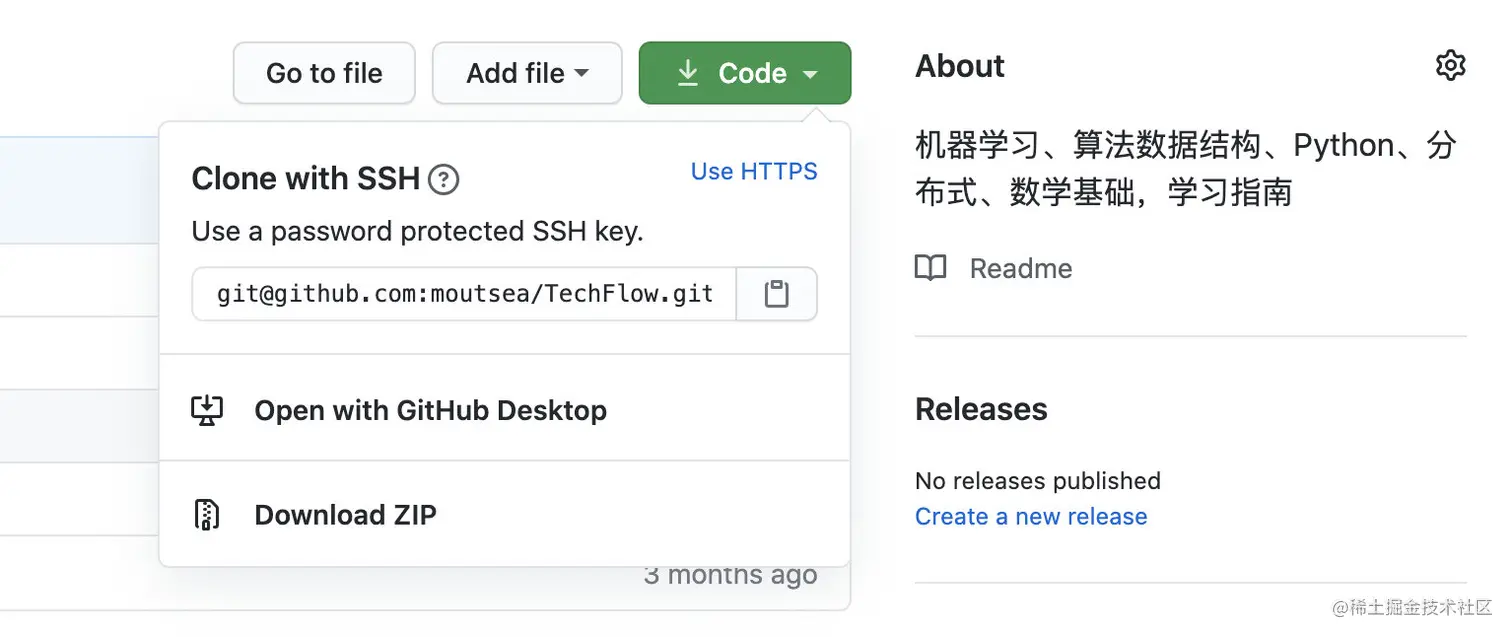
Task: Click the "3 months ago" timestamp
Action: [731, 575]
